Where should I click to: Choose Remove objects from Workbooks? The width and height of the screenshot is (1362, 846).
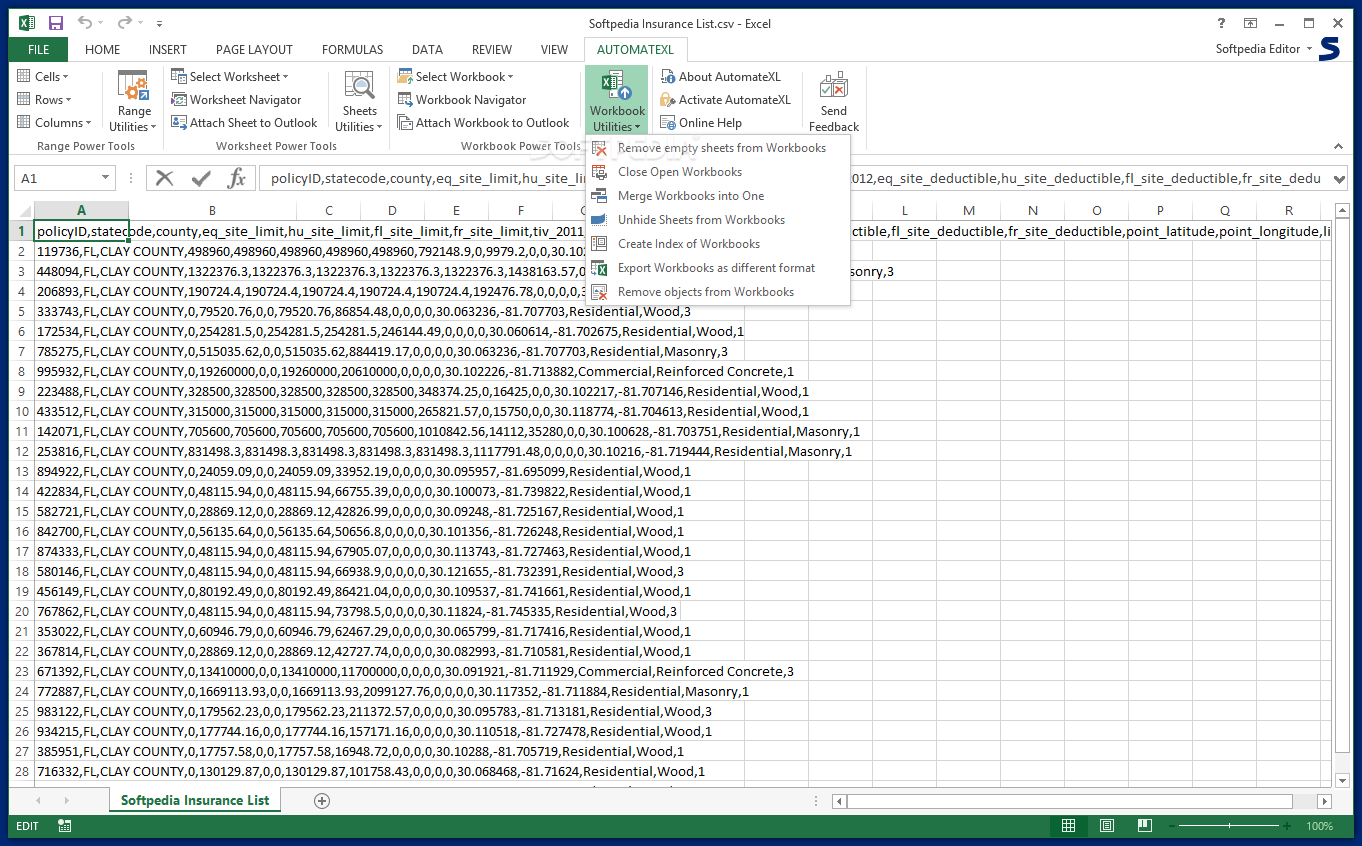coord(717,292)
